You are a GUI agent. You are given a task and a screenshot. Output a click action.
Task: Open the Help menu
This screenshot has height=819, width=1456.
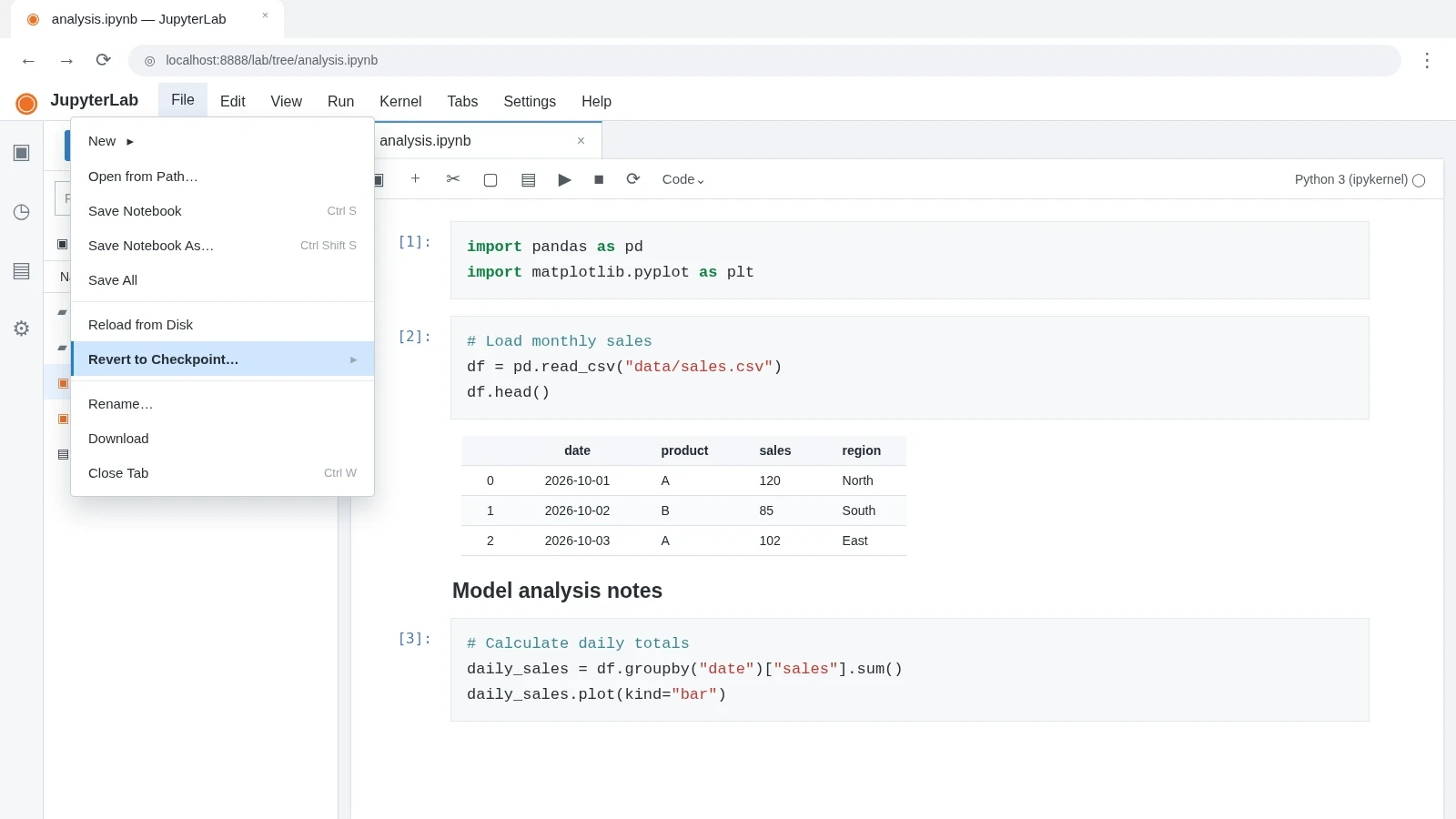pyautogui.click(x=596, y=101)
